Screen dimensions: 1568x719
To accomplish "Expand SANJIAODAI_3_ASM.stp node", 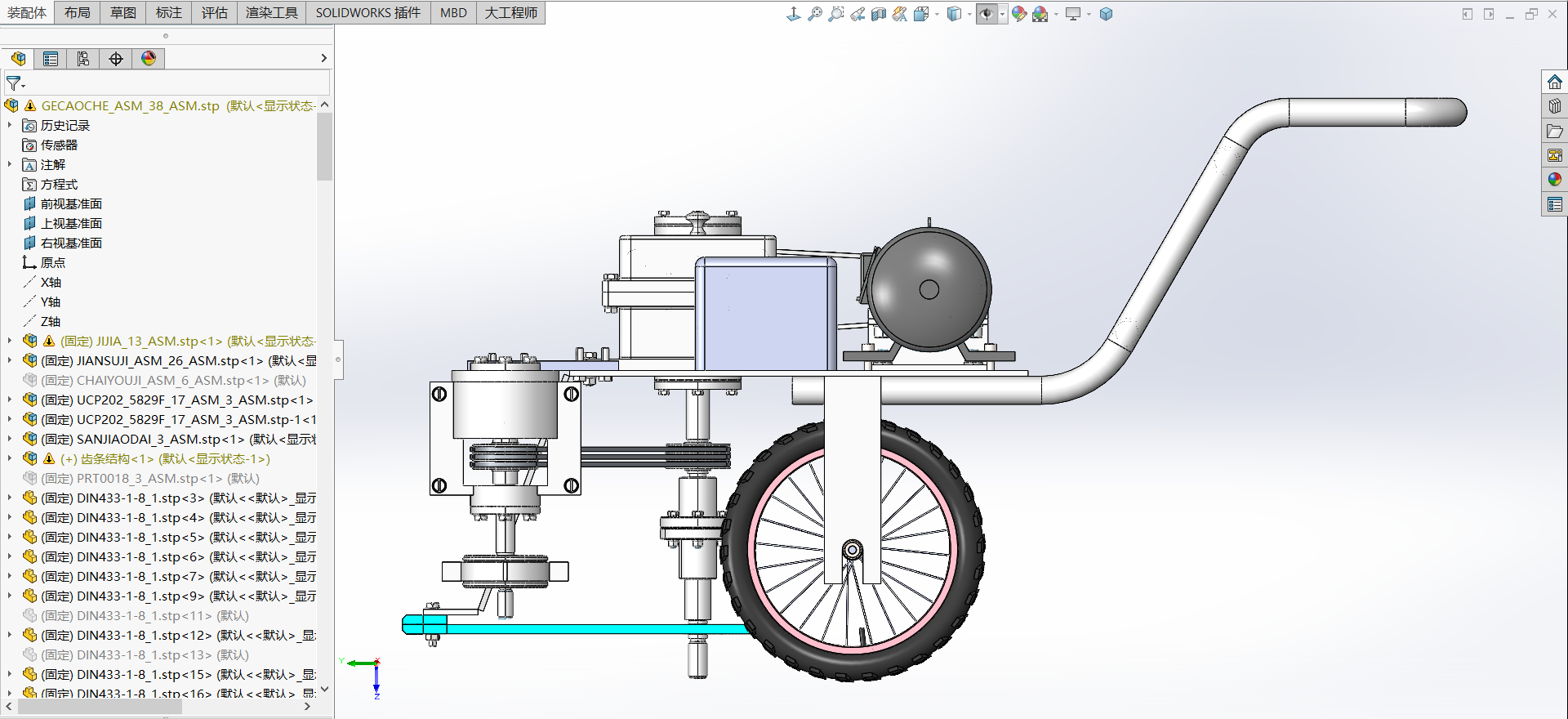I will [10, 439].
